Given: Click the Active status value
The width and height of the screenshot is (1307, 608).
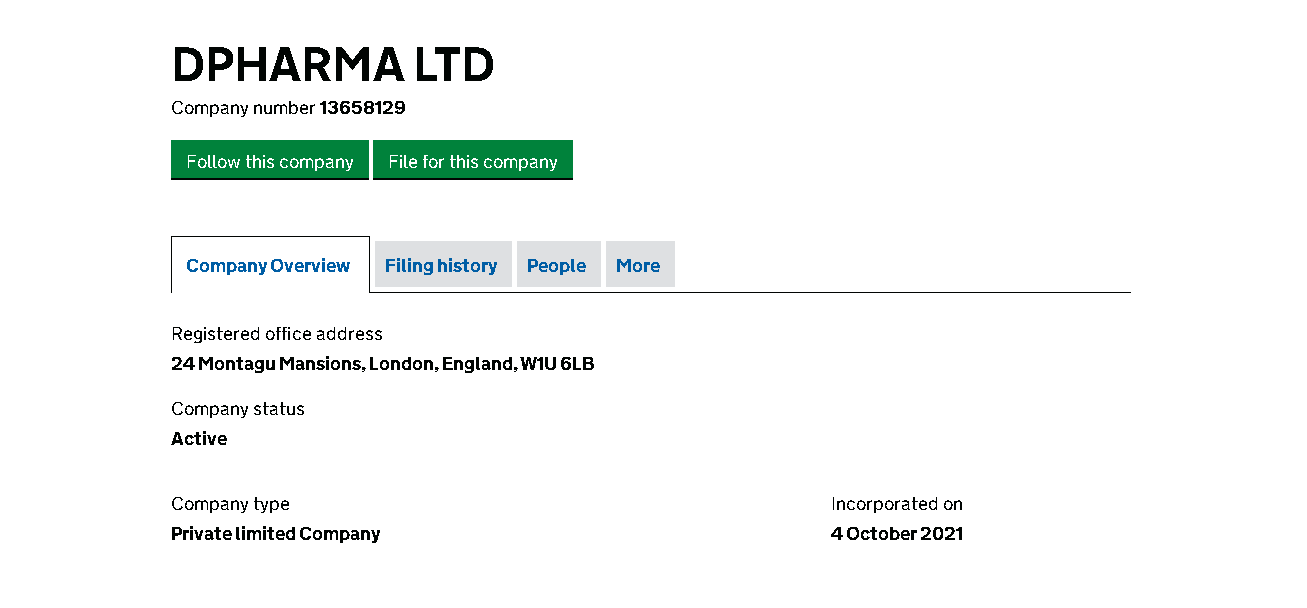Looking at the screenshot, I should tap(199, 439).
